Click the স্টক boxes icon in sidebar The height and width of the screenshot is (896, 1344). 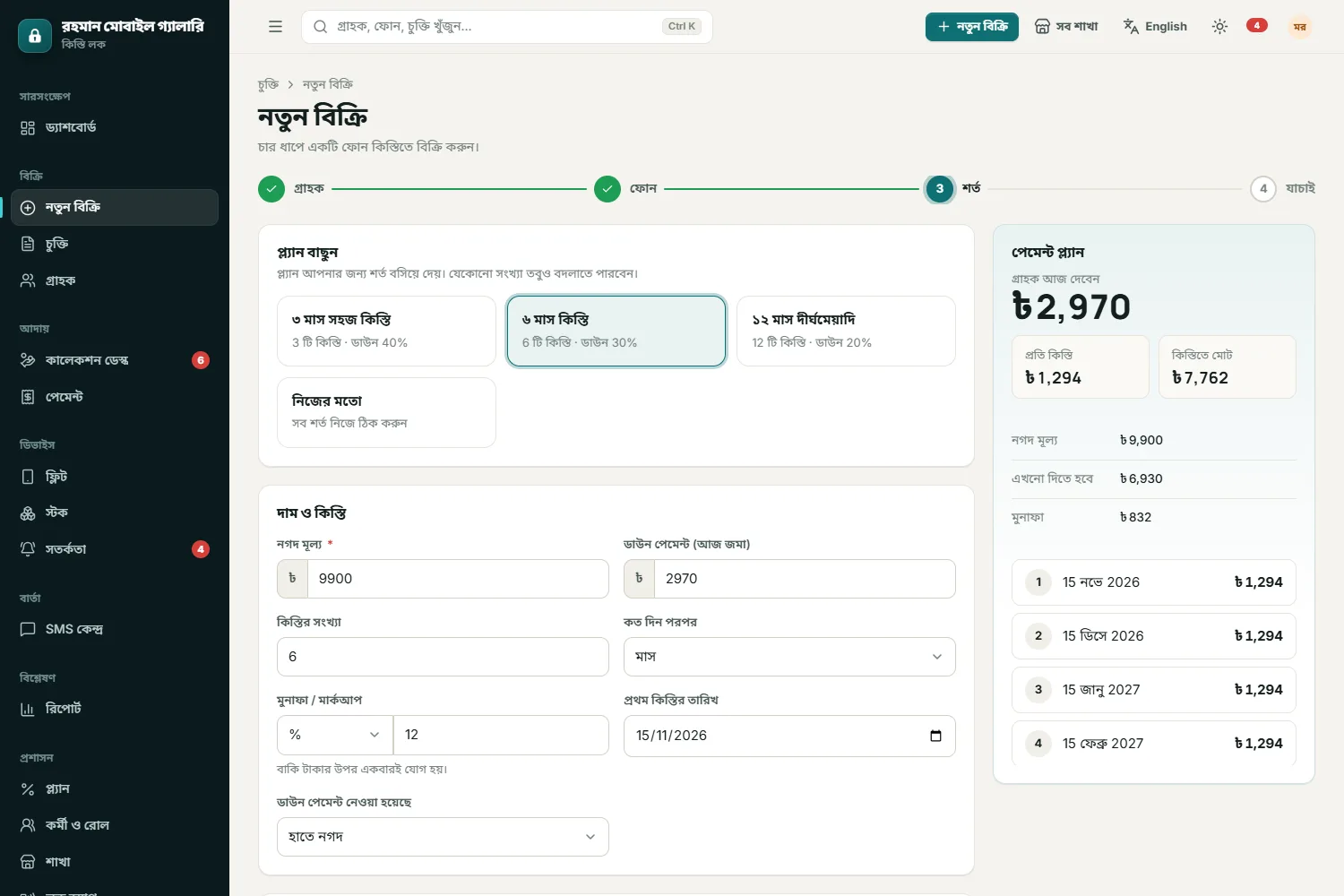point(28,513)
